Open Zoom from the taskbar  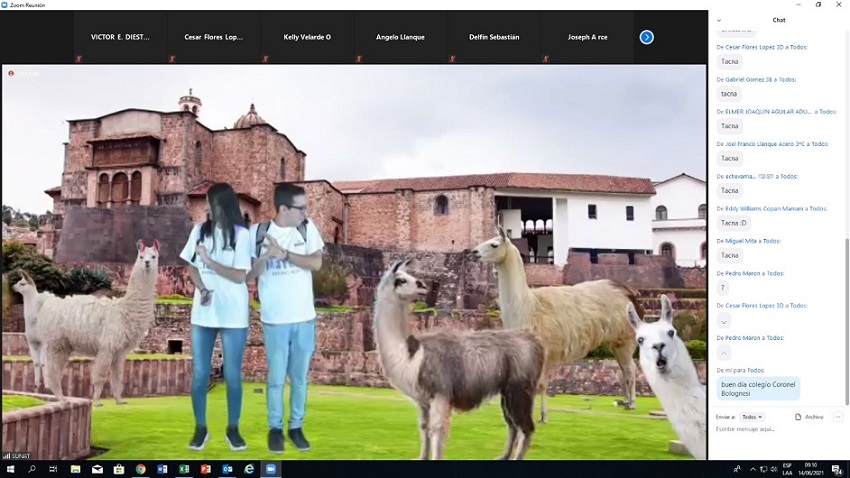pos(270,469)
